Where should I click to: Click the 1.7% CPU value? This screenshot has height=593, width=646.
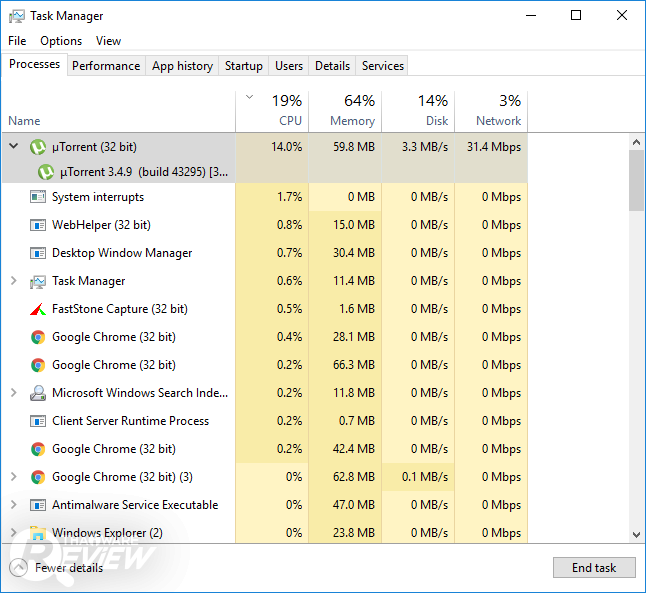point(289,197)
